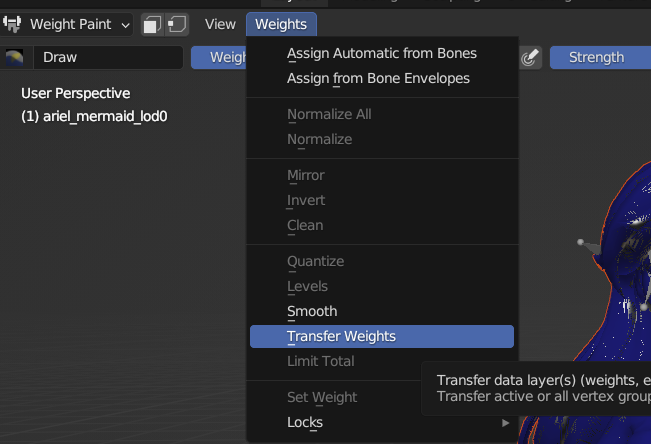Click the ariel_mermaid_lod0 viewport label
The width and height of the screenshot is (651, 444).
(94, 117)
